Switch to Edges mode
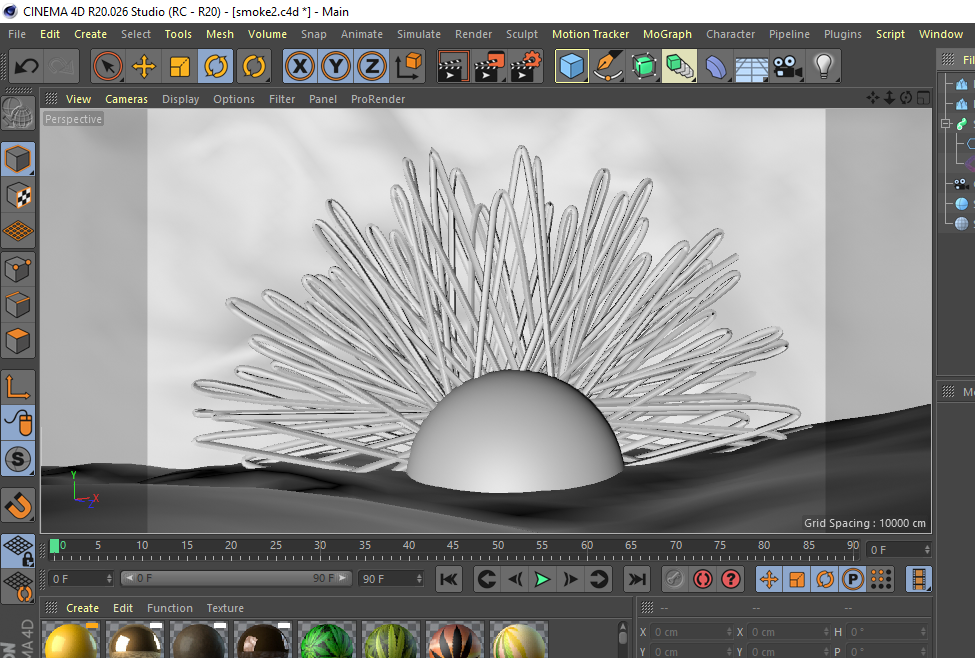This screenshot has width=975, height=658. pyautogui.click(x=18, y=305)
